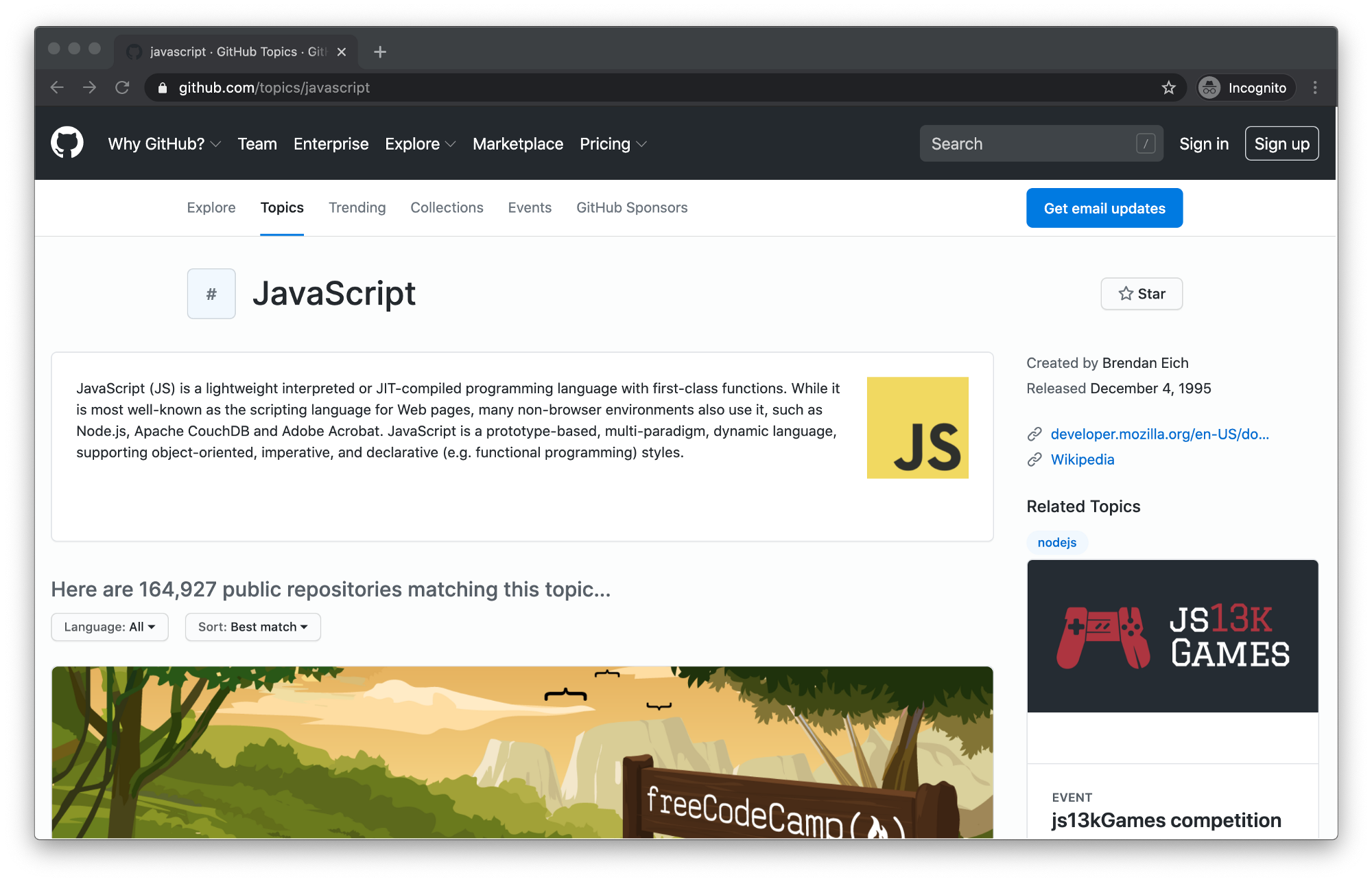Open the Marketplace menu item
The image size is (1372, 882).
517,144
